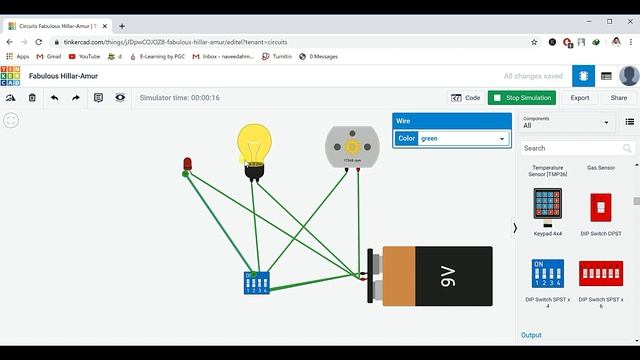The width and height of the screenshot is (640, 360).
Task: Click the Export button
Action: coord(580,98)
